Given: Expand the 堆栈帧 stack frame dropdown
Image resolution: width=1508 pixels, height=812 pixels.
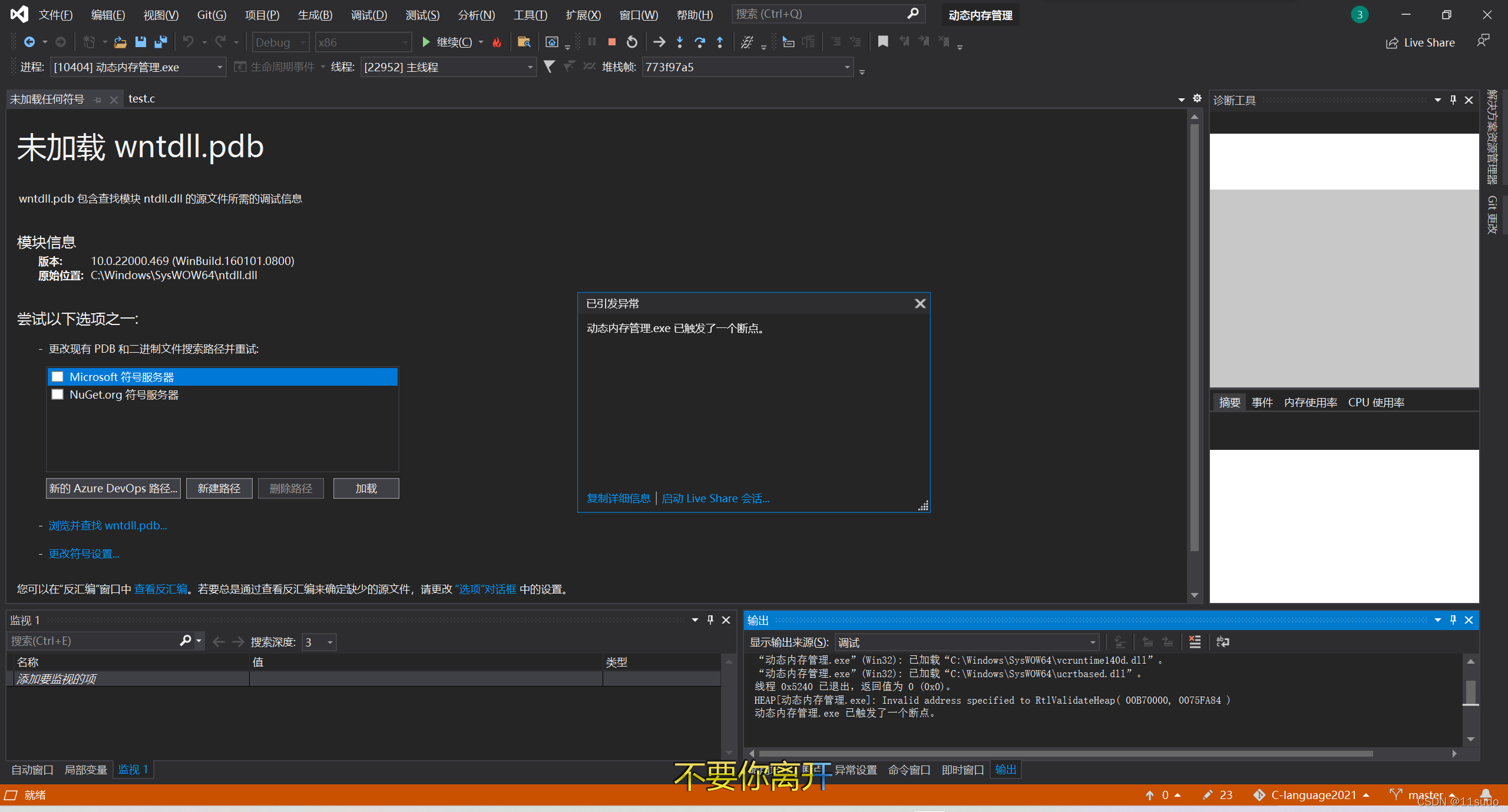Looking at the screenshot, I should coord(847,67).
